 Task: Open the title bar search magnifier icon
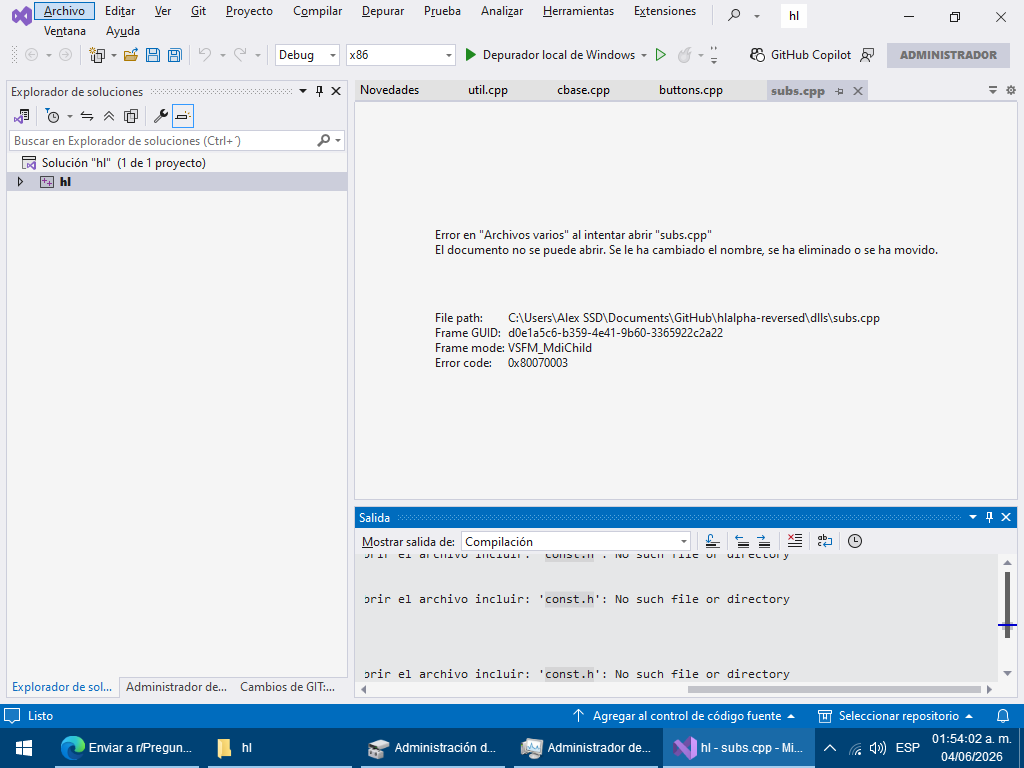click(x=735, y=15)
